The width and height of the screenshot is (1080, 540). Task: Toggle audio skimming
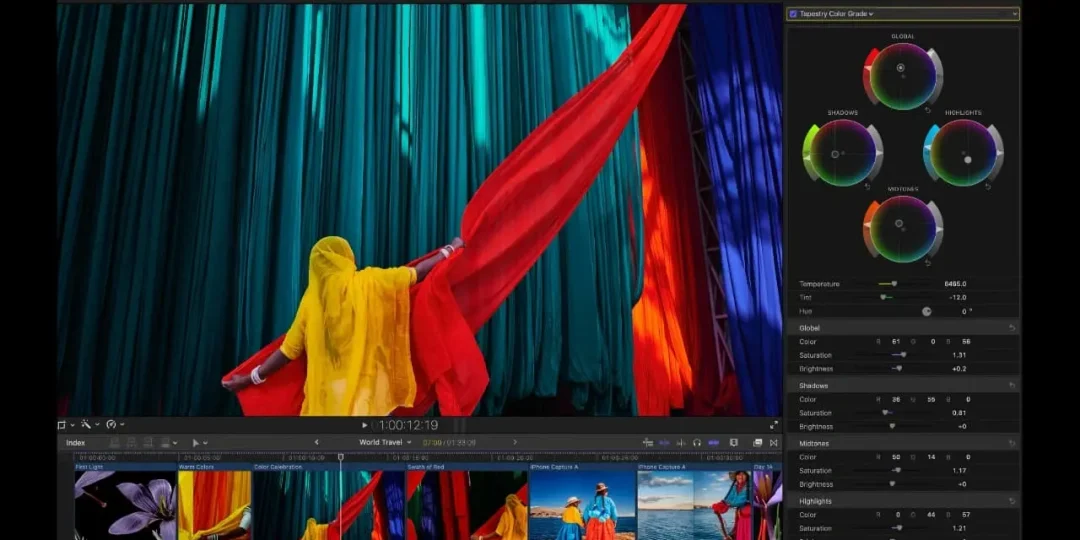tap(681, 442)
